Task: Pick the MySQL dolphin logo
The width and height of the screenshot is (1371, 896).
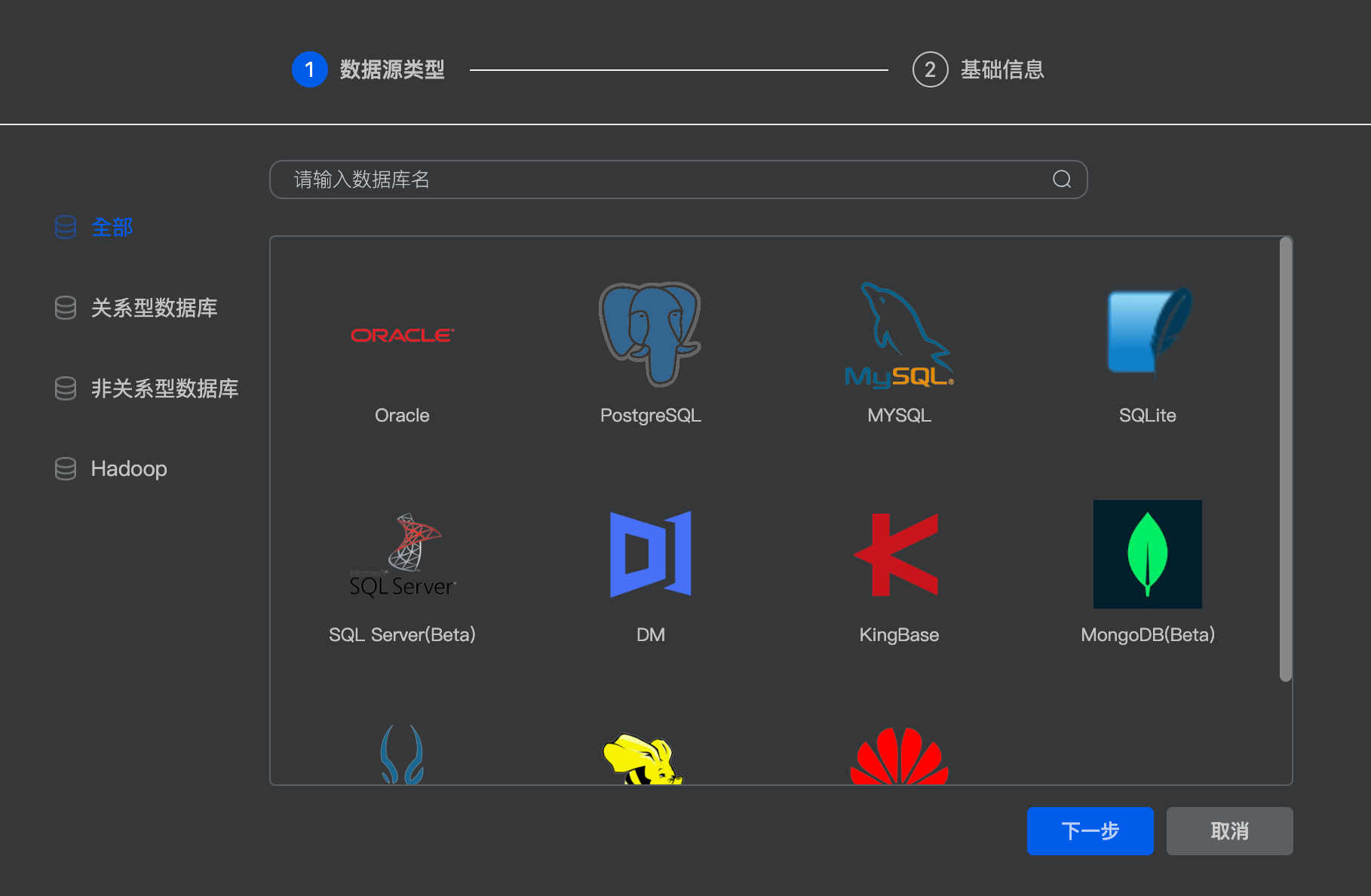Action: pos(899,335)
